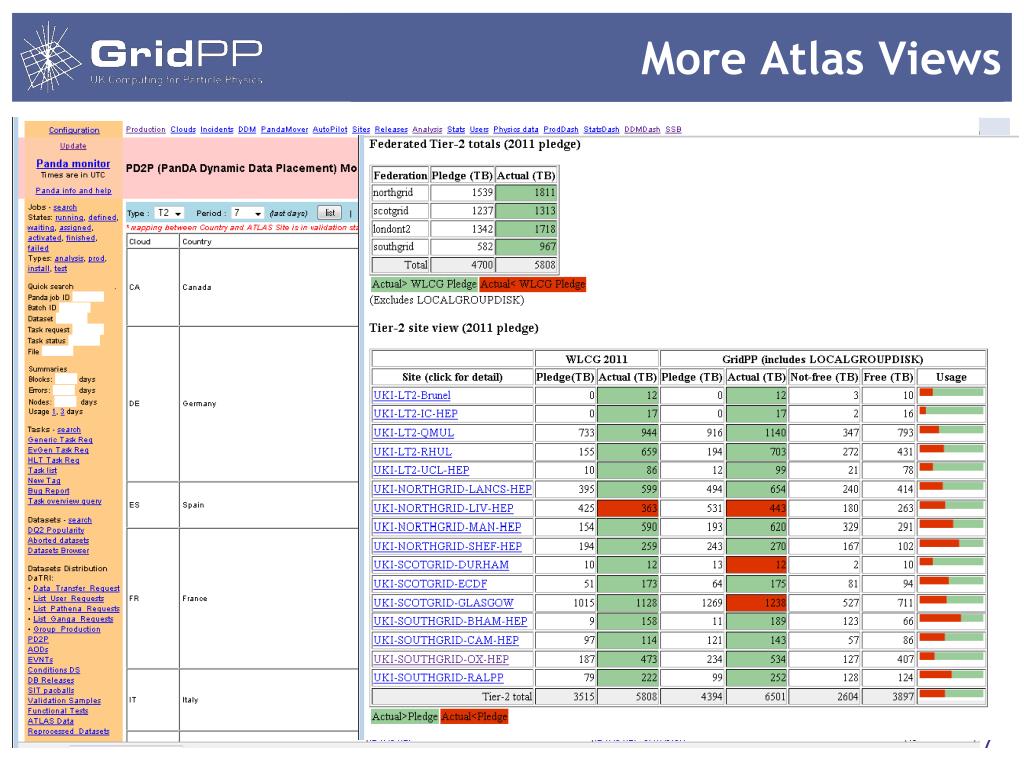1024x768 pixels.
Task: Open UKI-SOUTHGRID-OX-HEP site detail
Action: tap(441, 659)
